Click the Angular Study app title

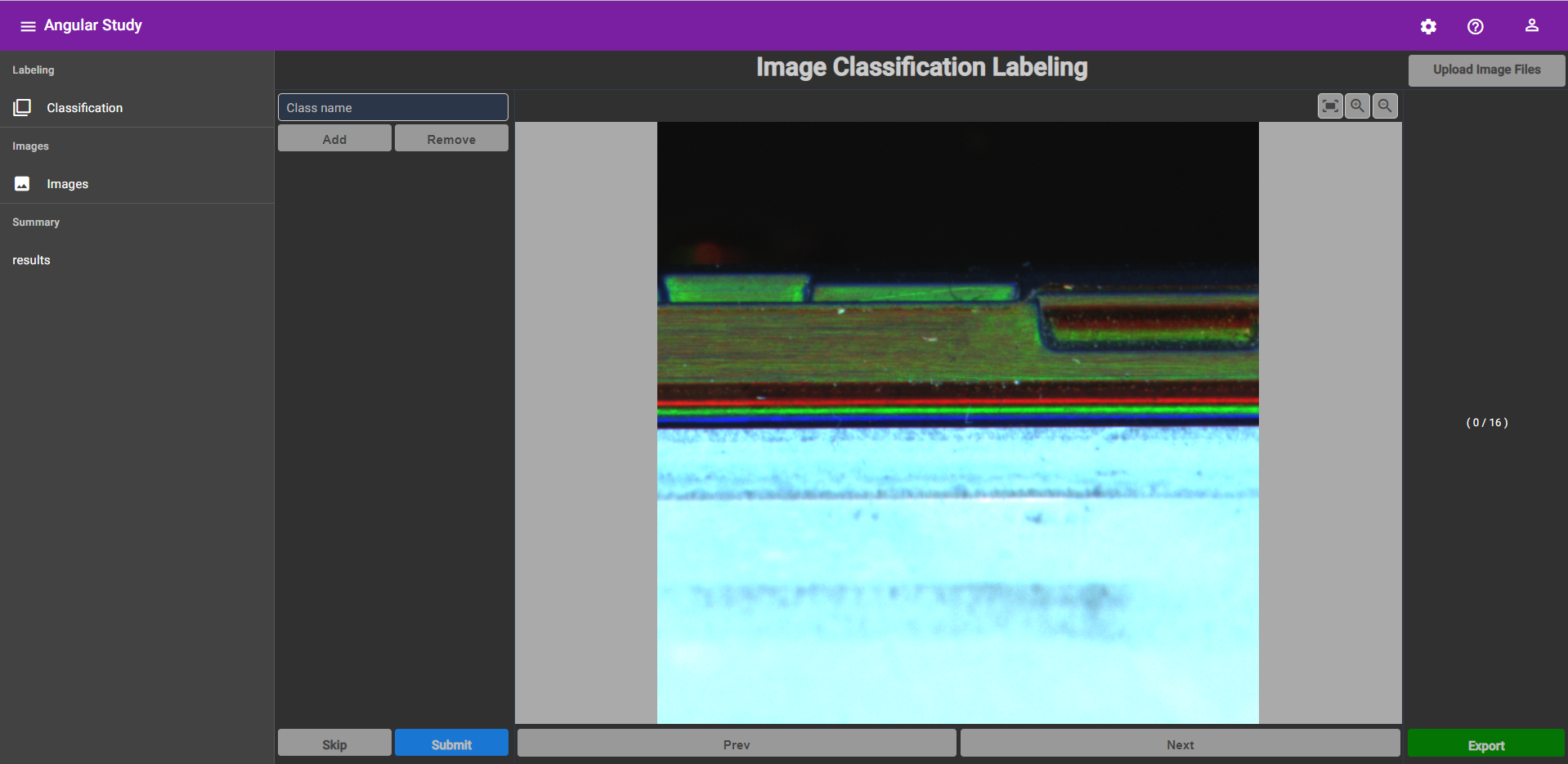[93, 25]
